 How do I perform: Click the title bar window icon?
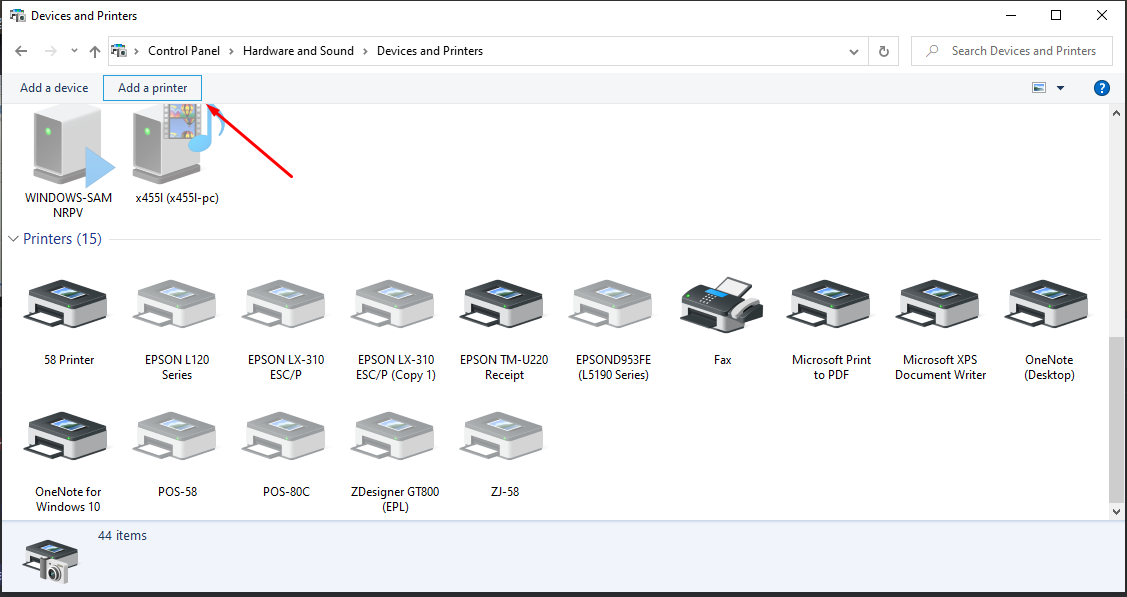click(x=17, y=15)
